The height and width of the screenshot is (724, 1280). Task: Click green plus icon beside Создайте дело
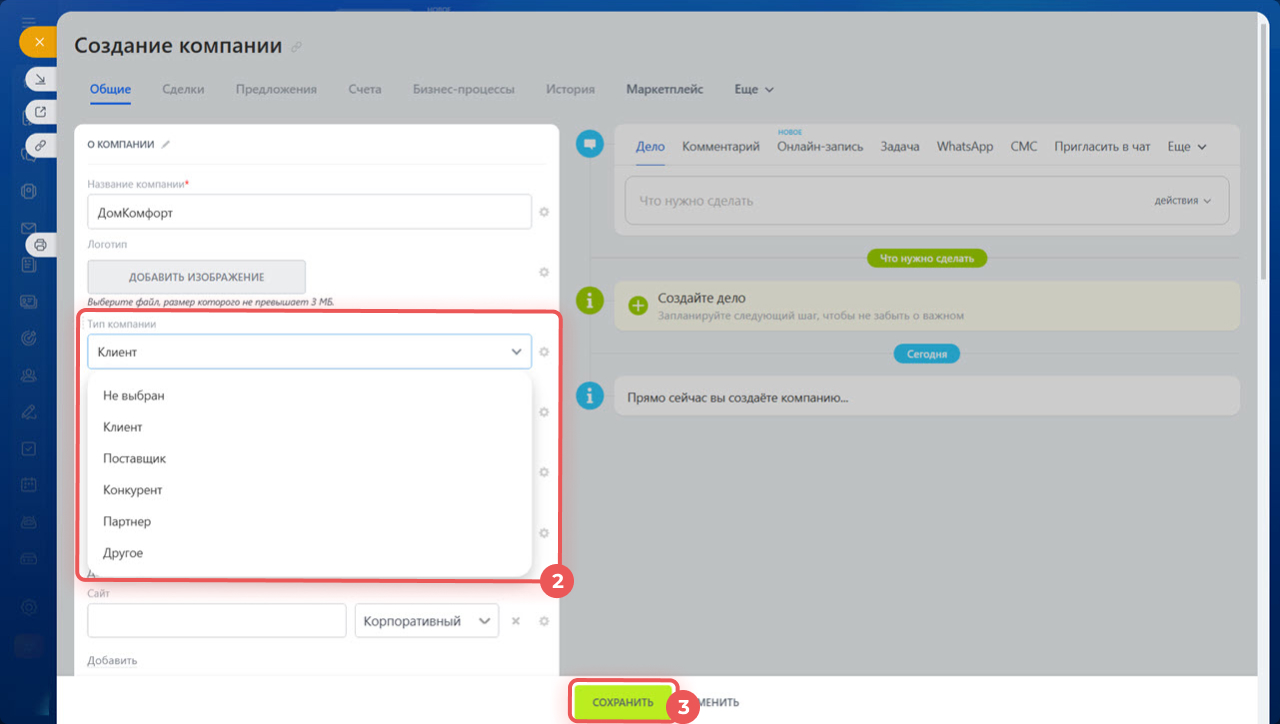click(x=638, y=306)
